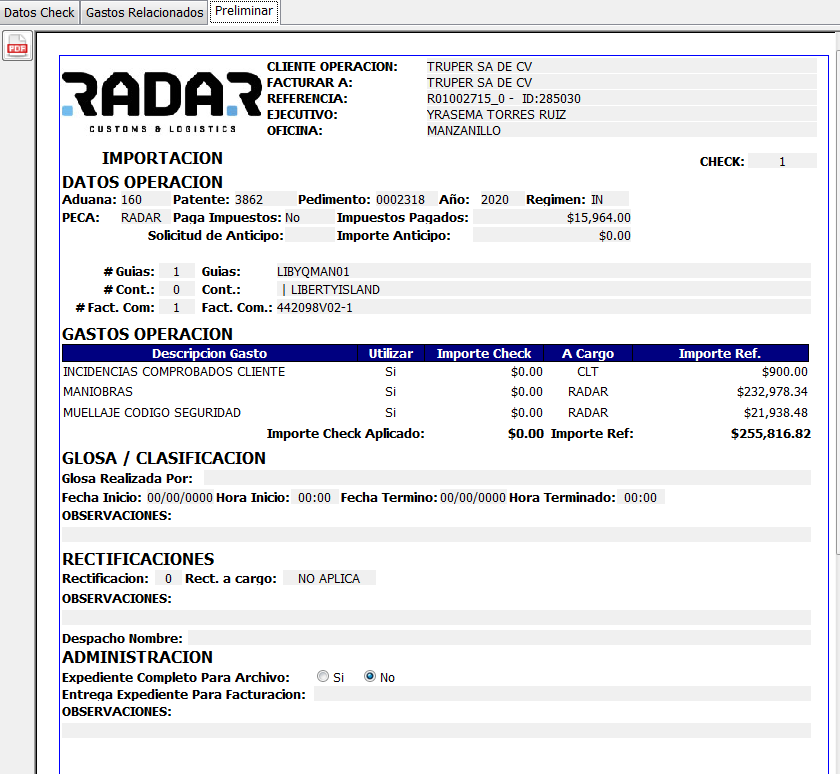Click the Importe Anticipo $0.00 field

(552, 235)
